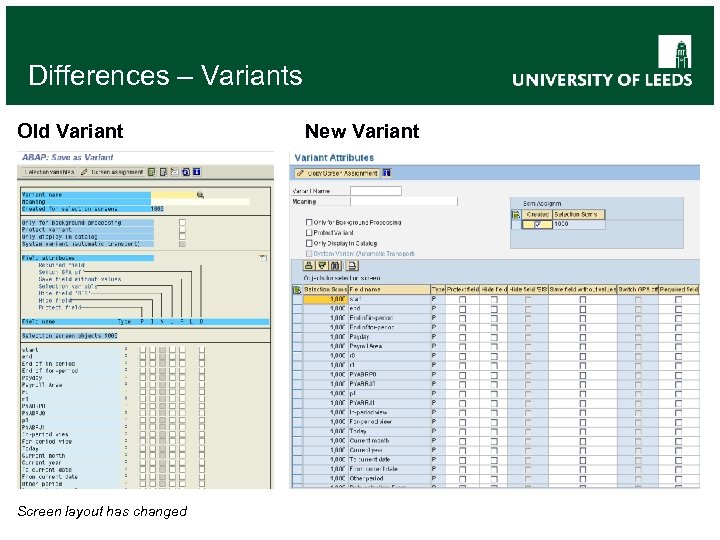Screen dimensions: 720x540
Task: Tick Protect variant checkbox in old variant
Action: [x=182, y=230]
